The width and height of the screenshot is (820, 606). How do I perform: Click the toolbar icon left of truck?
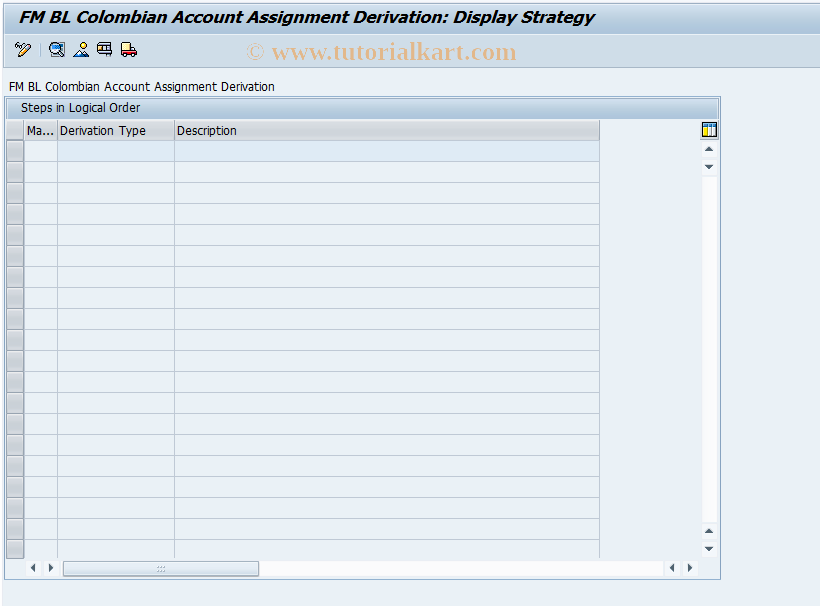[105, 50]
